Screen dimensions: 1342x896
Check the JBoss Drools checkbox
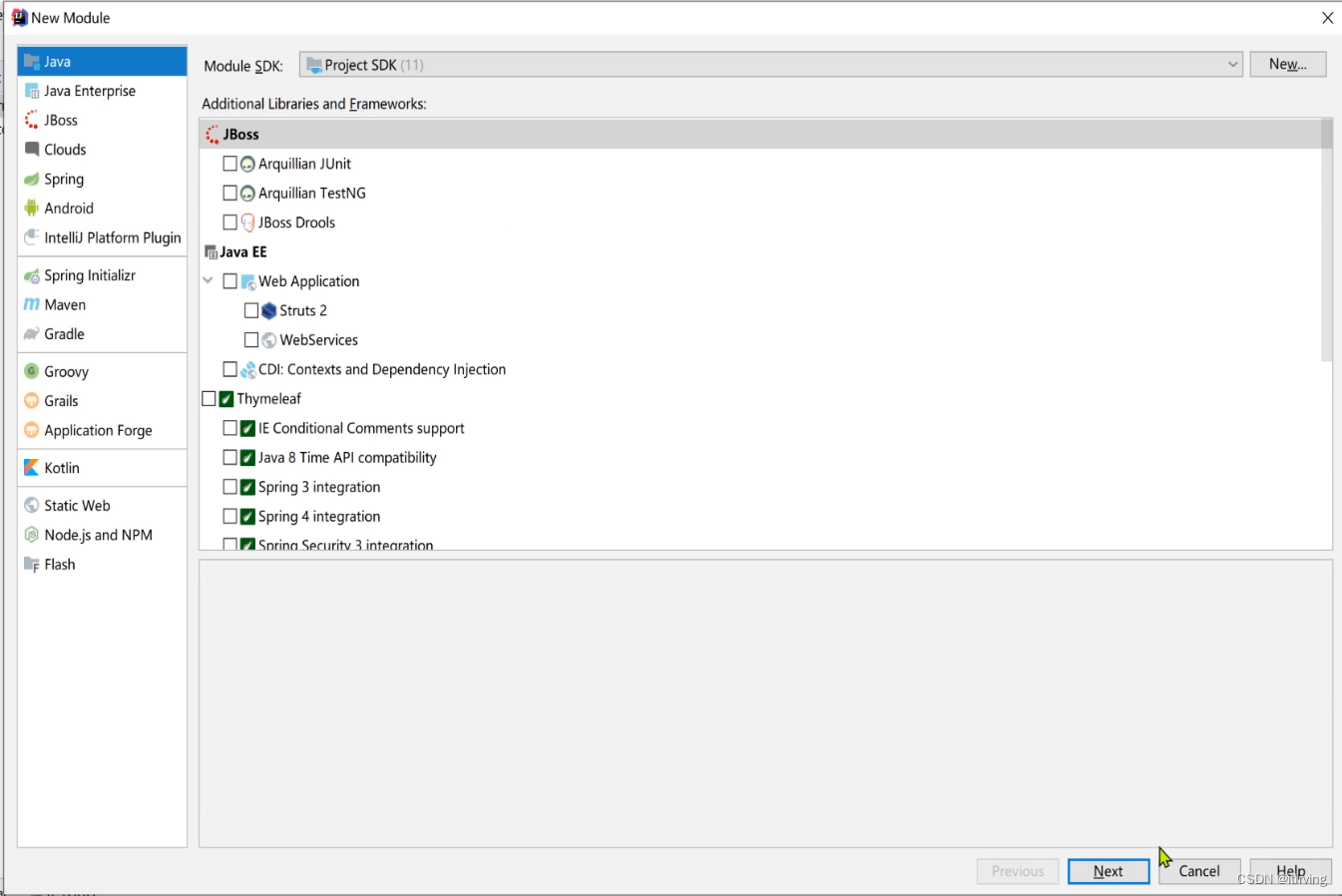(229, 223)
